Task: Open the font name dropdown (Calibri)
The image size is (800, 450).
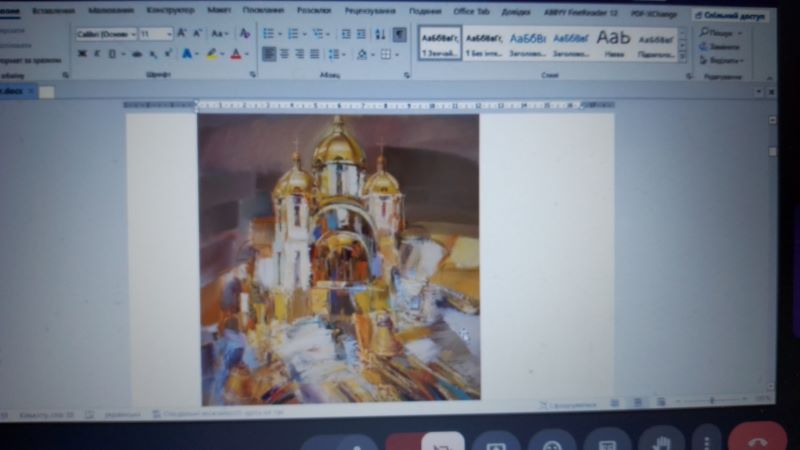Action: [x=105, y=34]
